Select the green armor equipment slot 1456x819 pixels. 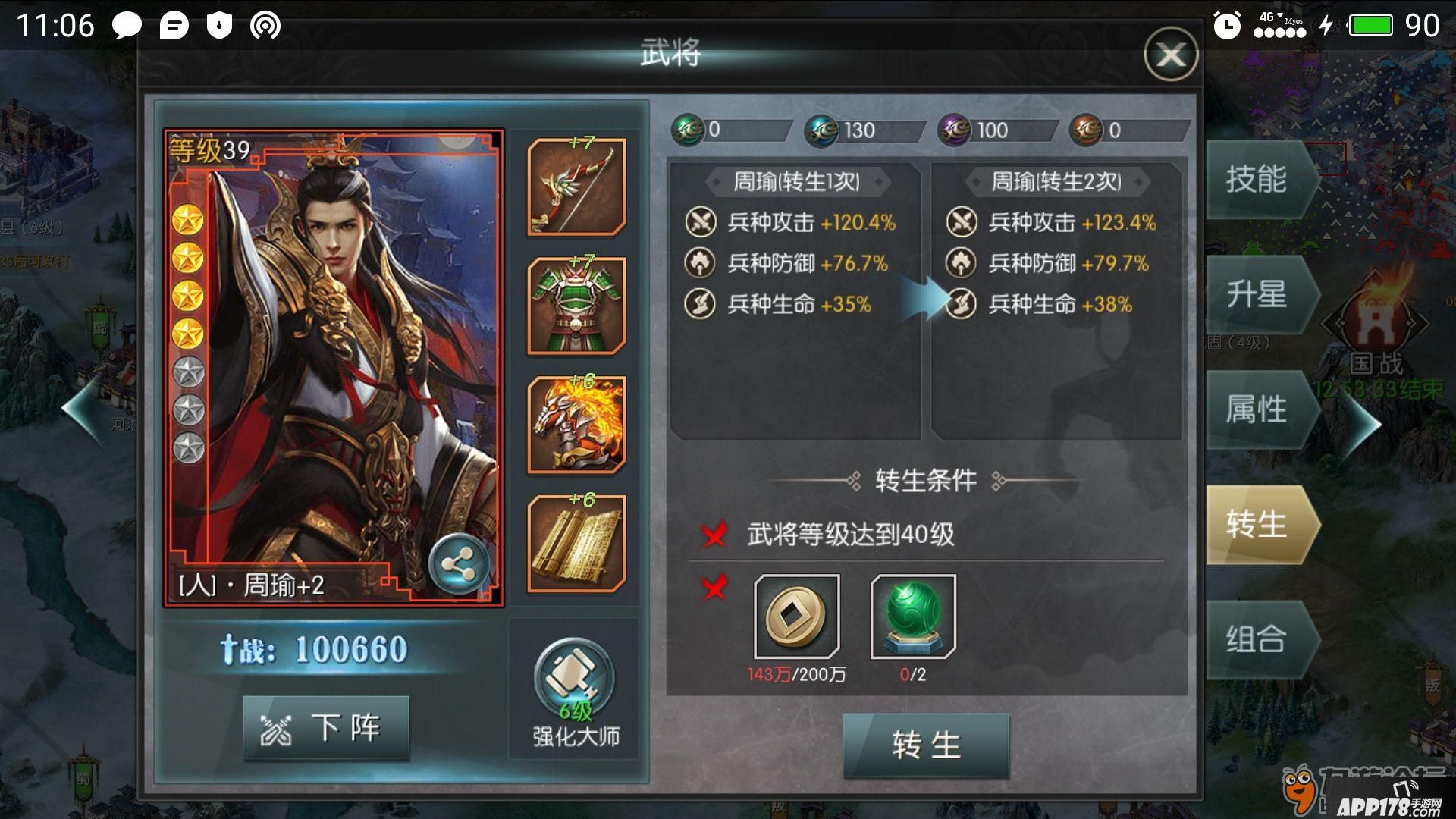point(576,306)
